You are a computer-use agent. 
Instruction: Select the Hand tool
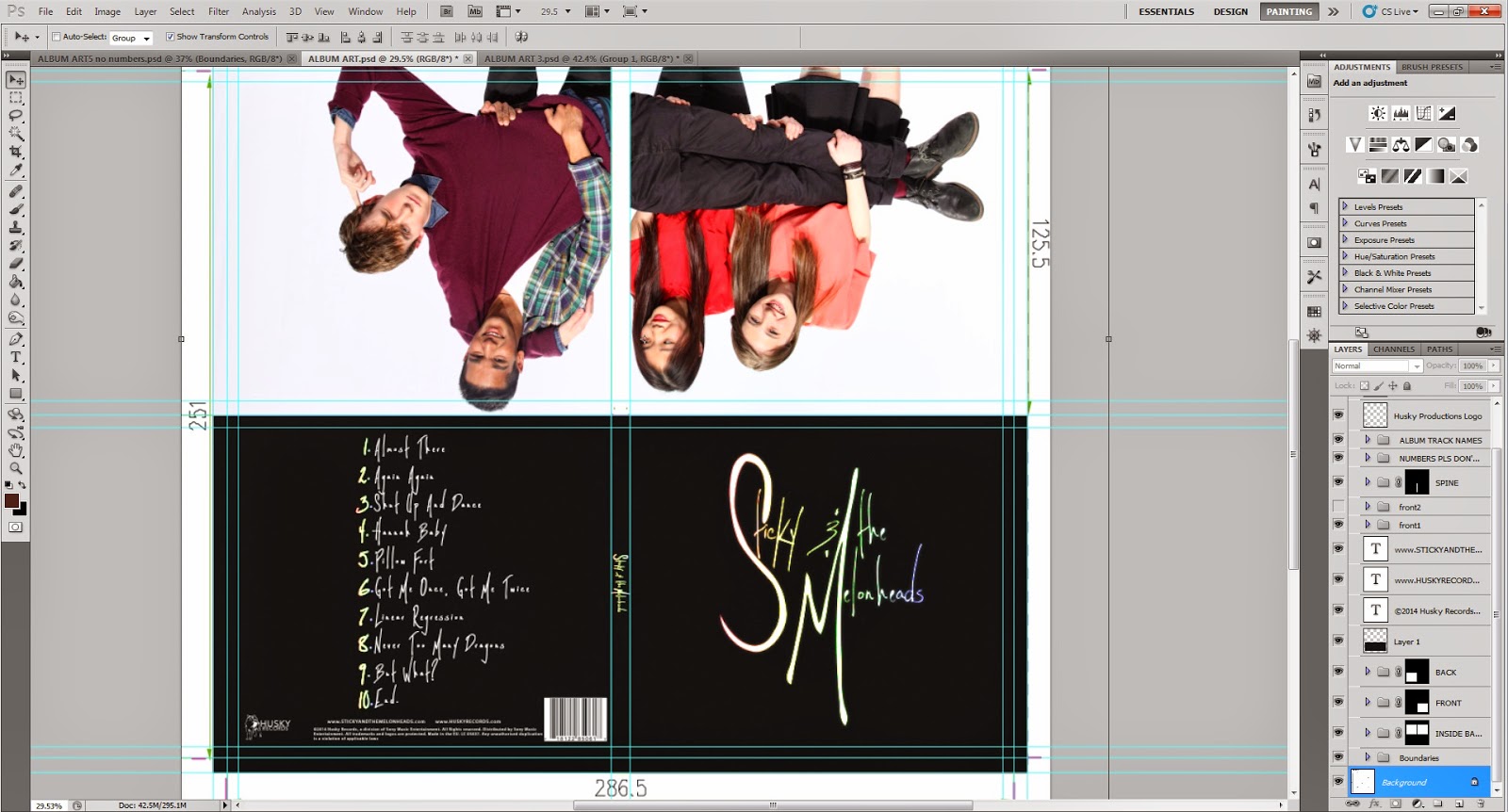click(16, 450)
